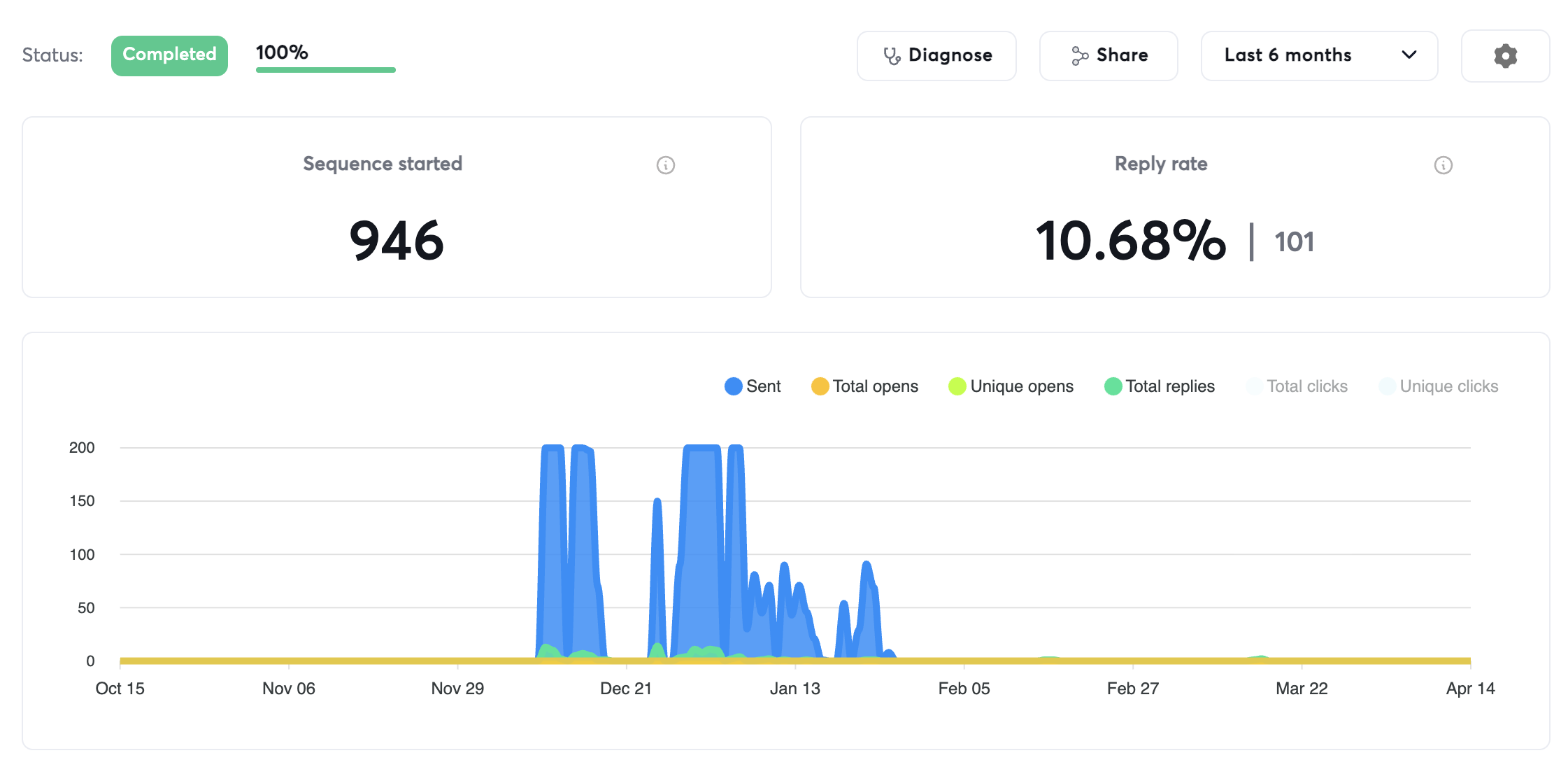Click the Apr 14 axis label

[x=1471, y=689]
